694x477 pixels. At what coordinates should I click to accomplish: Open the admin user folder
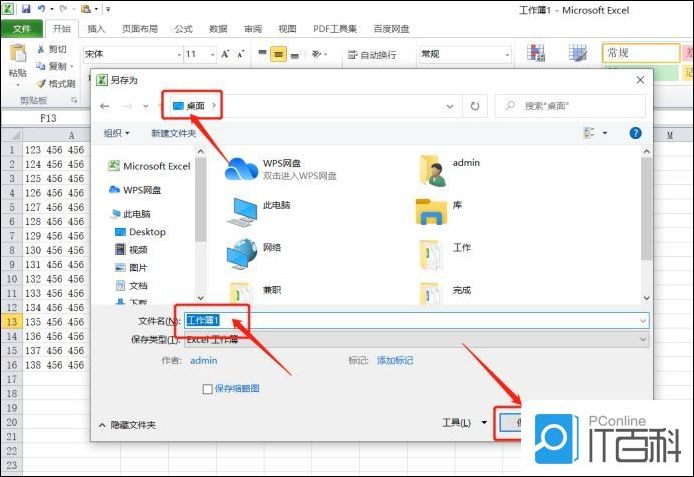[432, 170]
